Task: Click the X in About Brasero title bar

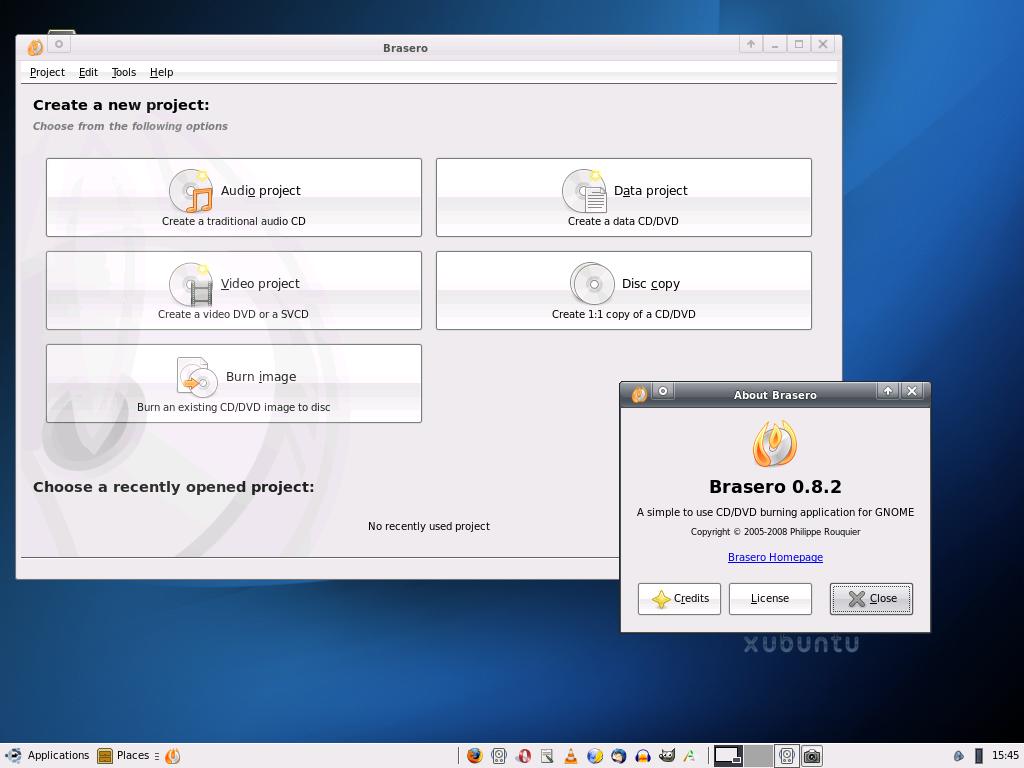Action: [912, 391]
